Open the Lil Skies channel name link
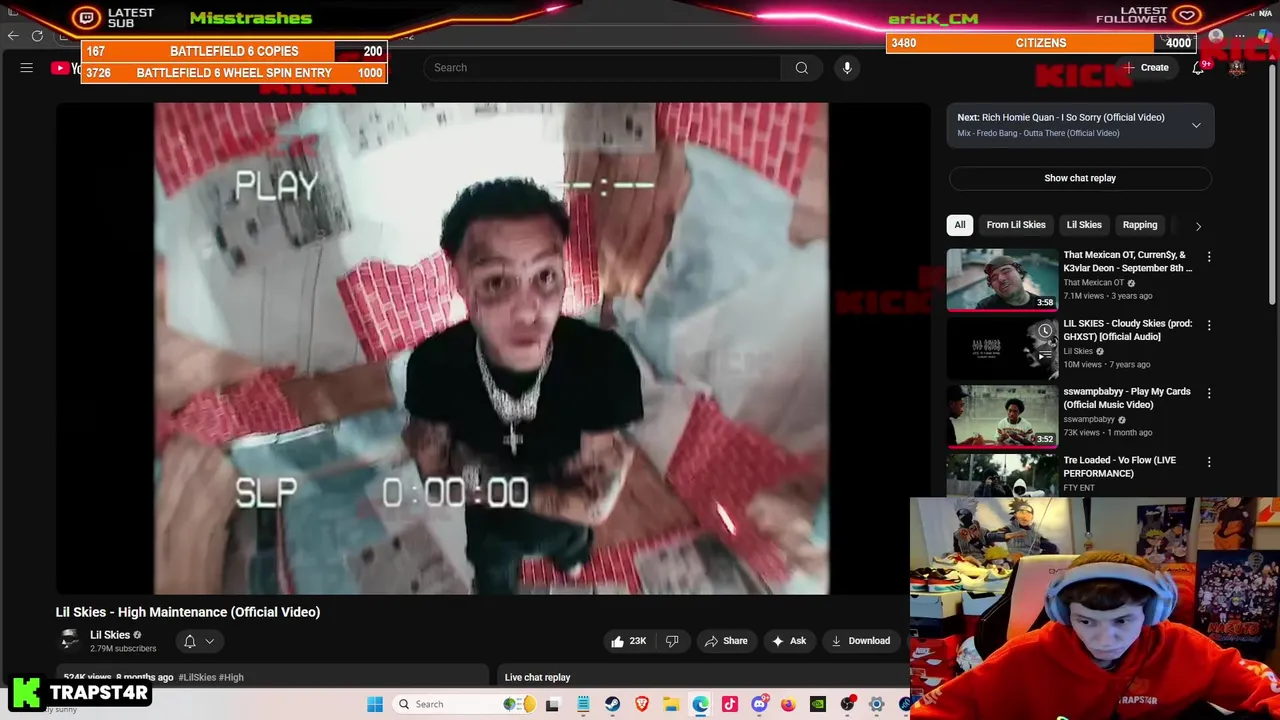The image size is (1280, 720). pyautogui.click(x=110, y=635)
